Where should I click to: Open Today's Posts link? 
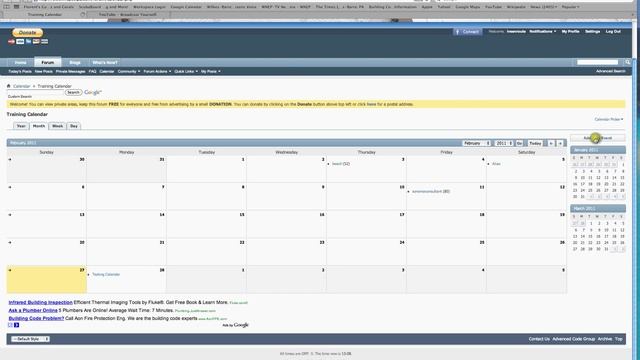click(20, 71)
